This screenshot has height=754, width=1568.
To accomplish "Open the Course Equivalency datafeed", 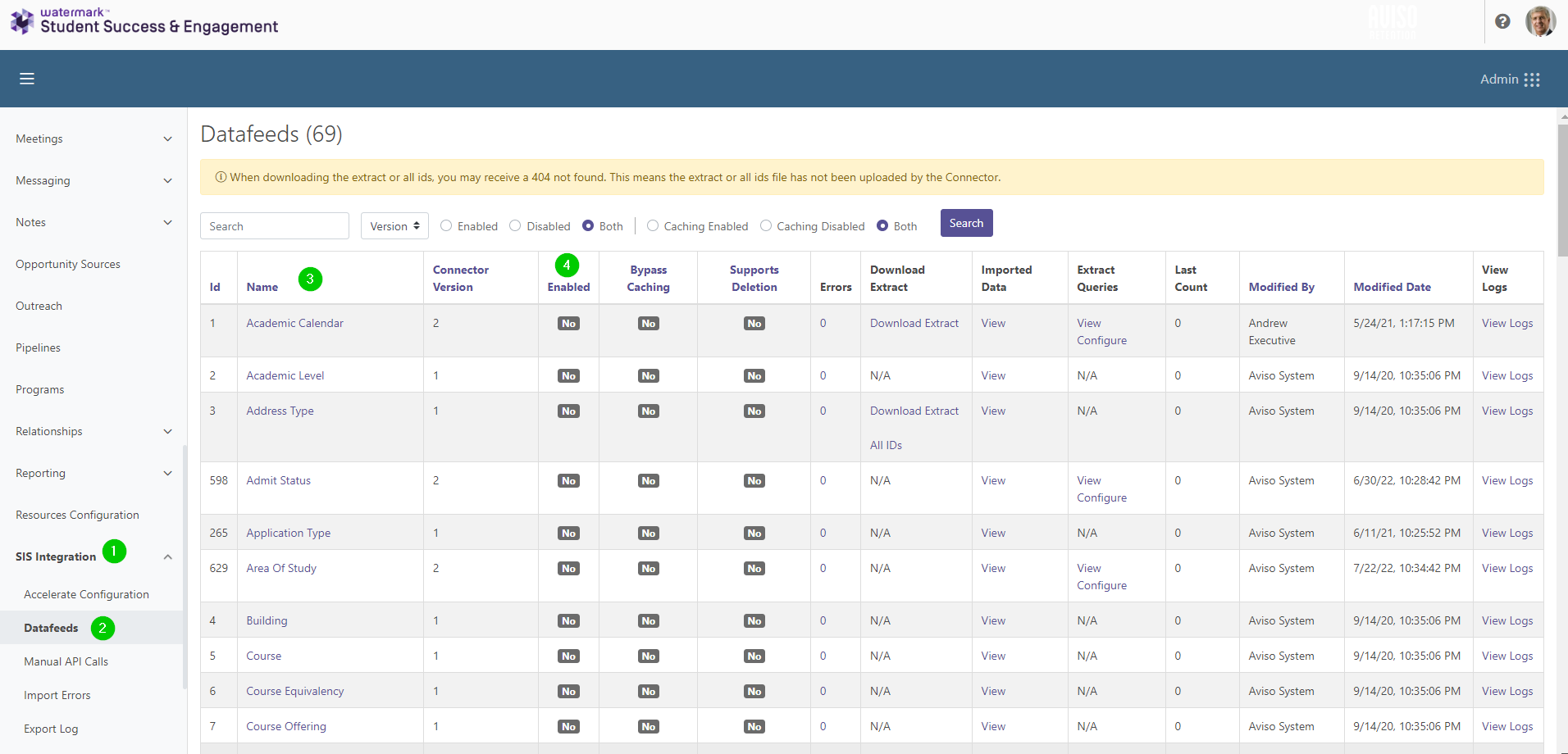I will 295,691.
